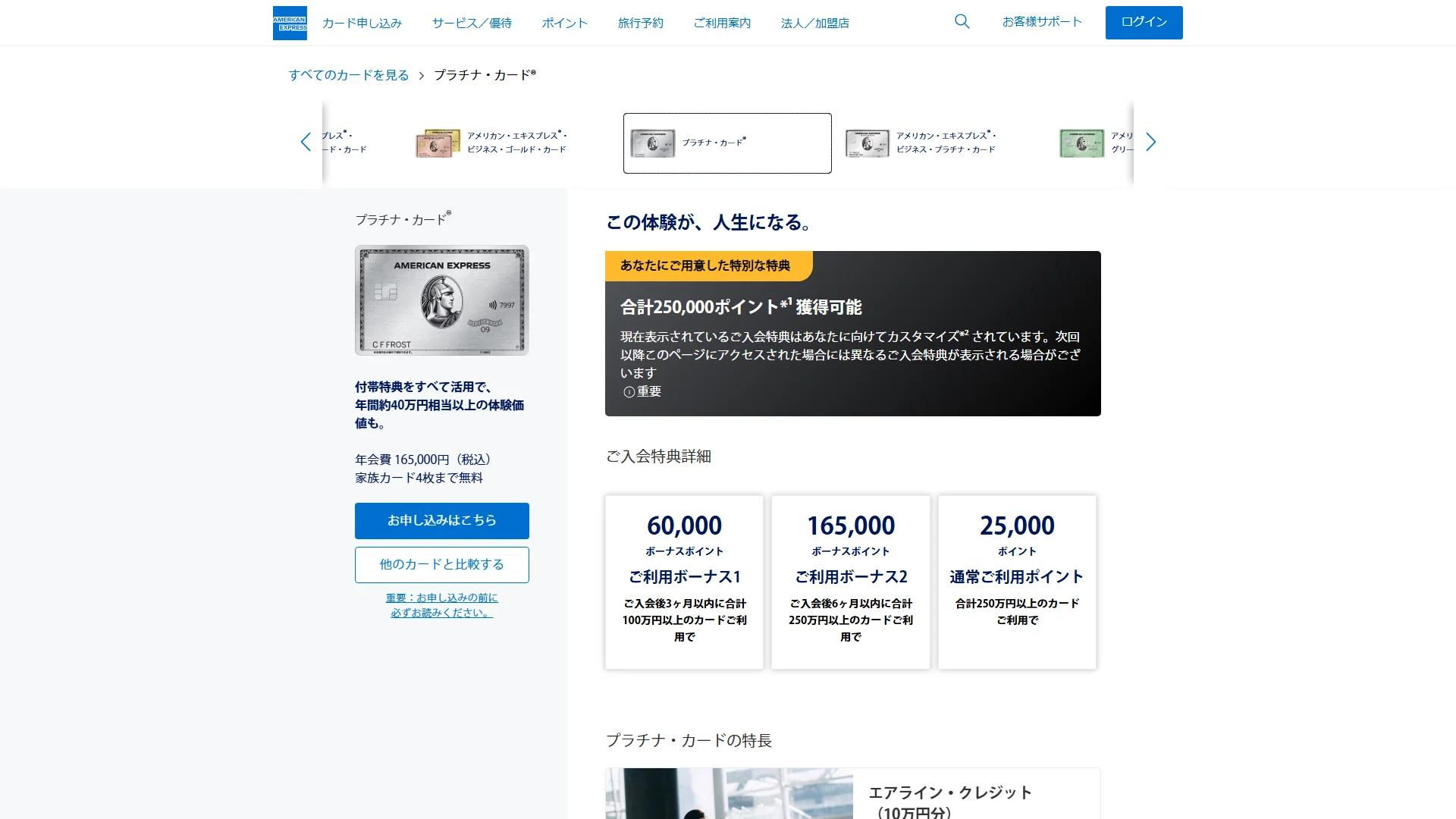The width and height of the screenshot is (1456, 819).
Task: Click the ご入会特典詳細 heading
Action: click(658, 457)
